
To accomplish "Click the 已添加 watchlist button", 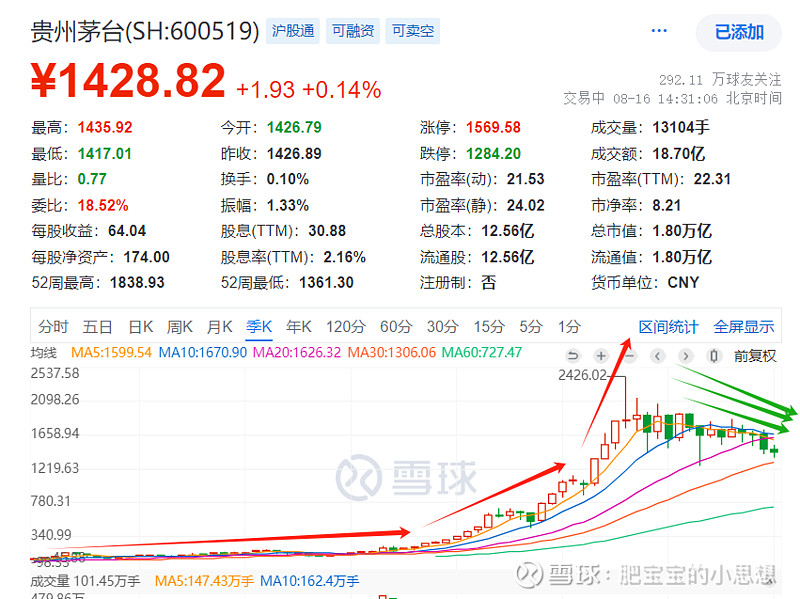I will coord(739,33).
